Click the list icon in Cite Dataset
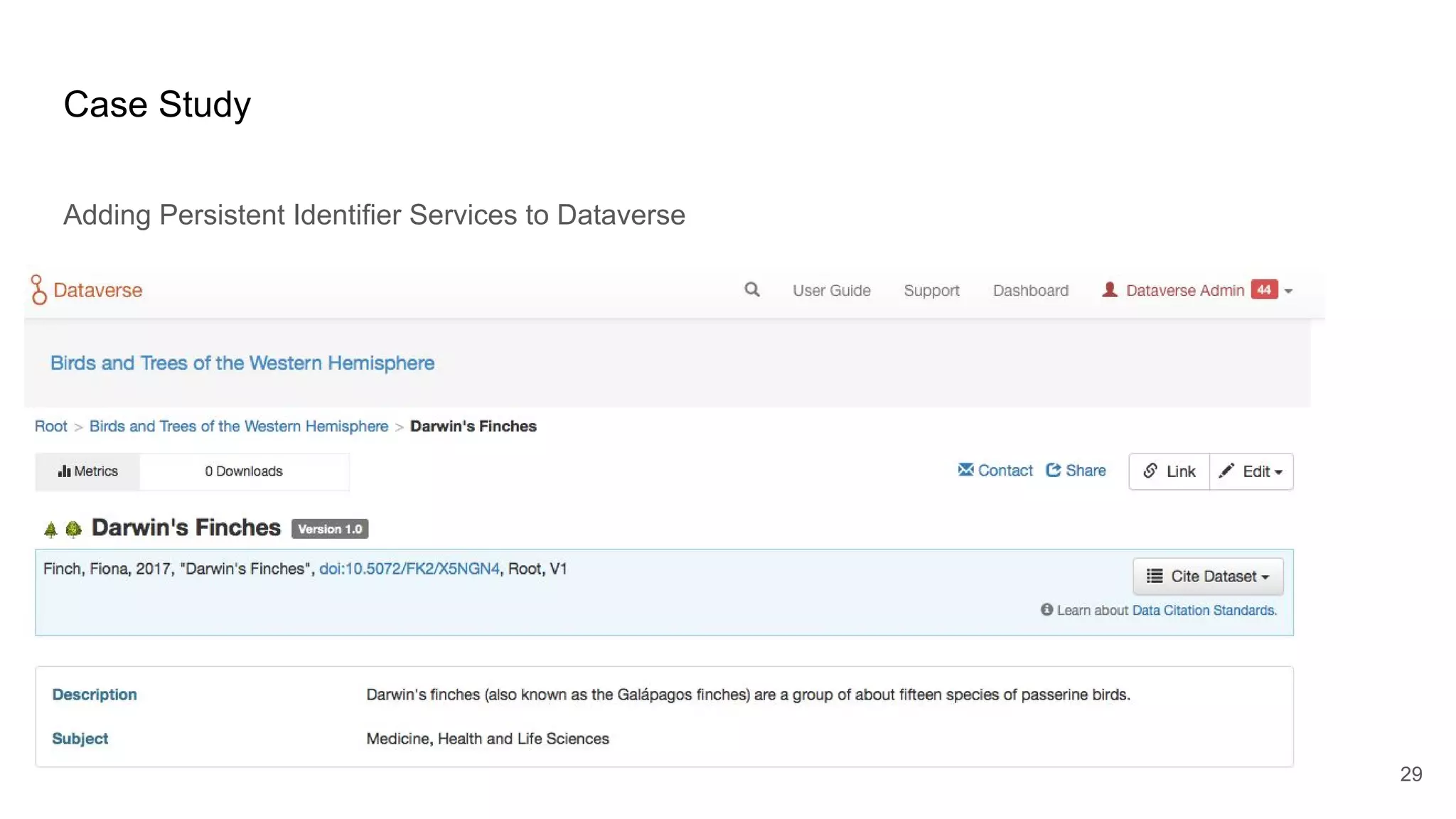 coord(1155,576)
